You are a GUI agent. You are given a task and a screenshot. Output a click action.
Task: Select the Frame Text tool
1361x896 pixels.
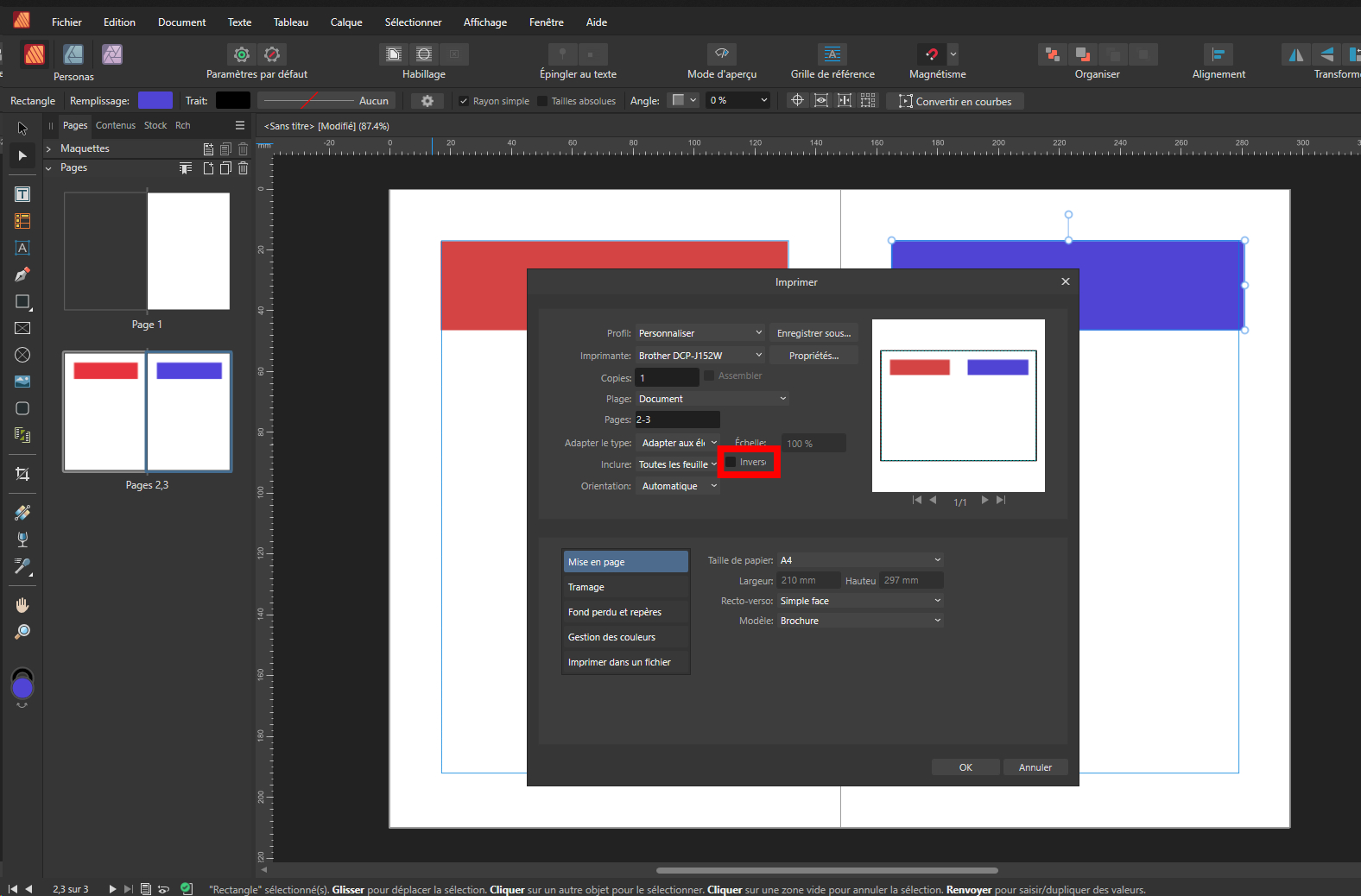coord(22,194)
